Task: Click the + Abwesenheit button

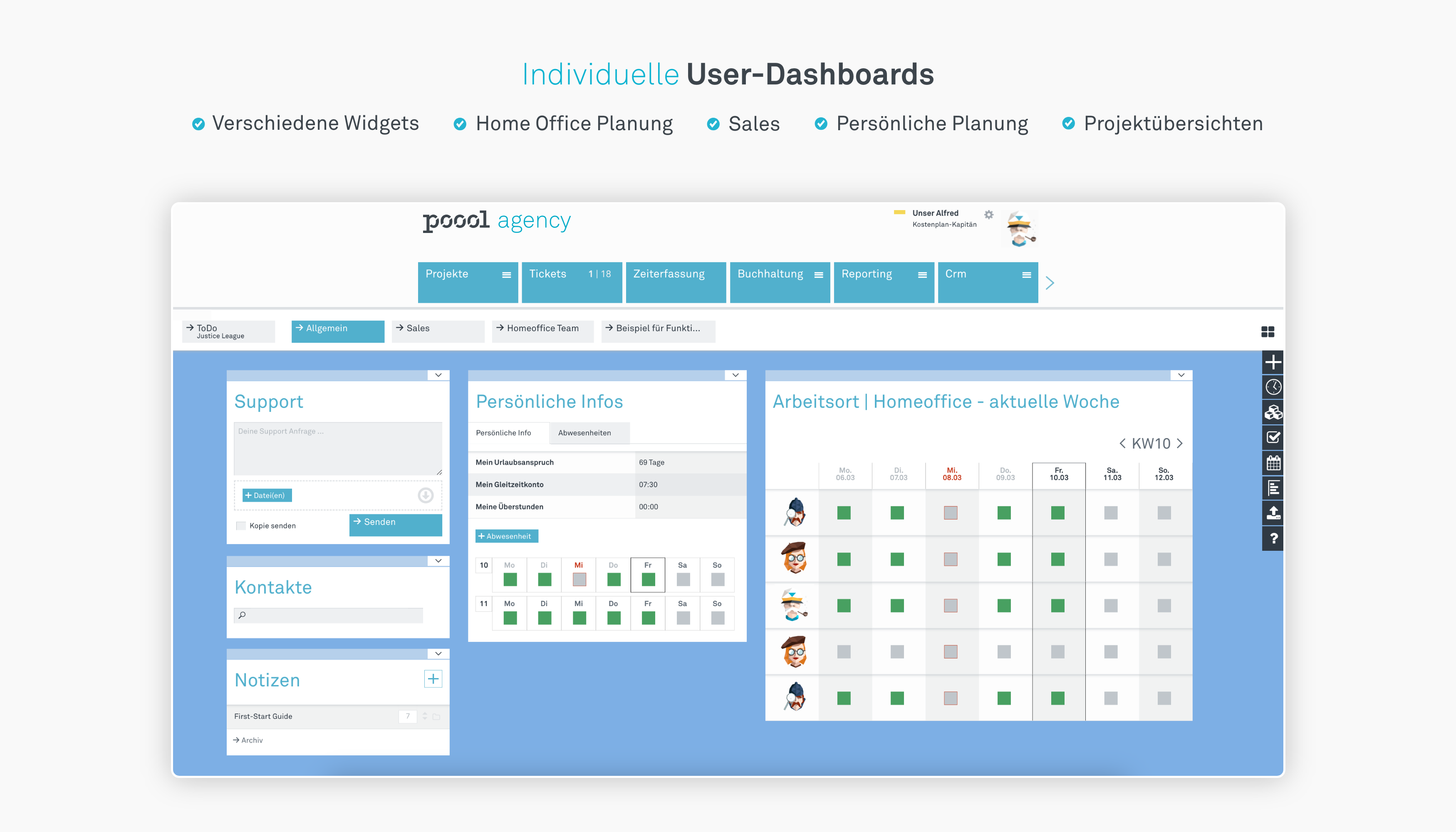Action: (x=506, y=536)
